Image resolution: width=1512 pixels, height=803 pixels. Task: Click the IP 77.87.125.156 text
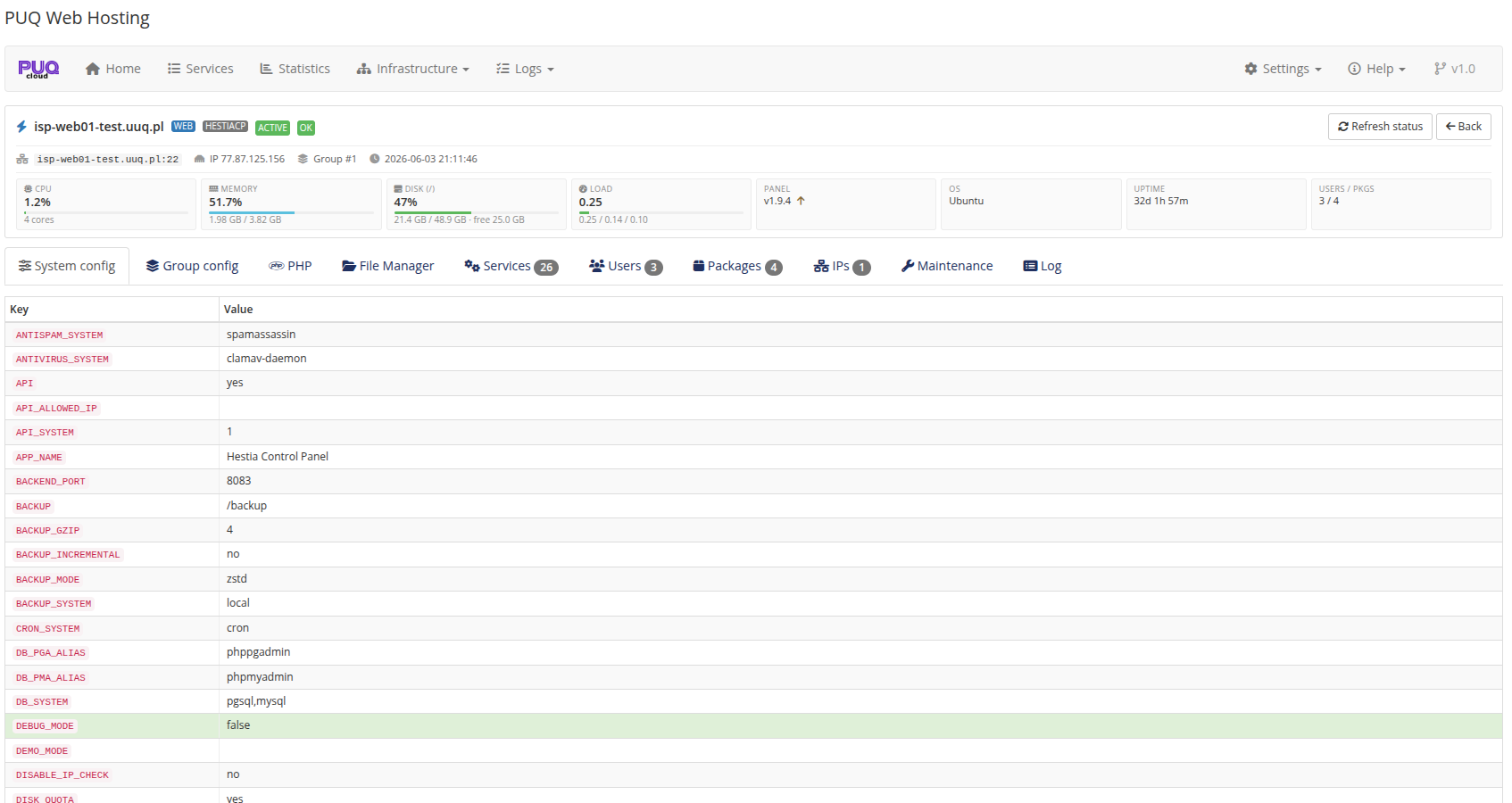[x=247, y=159]
